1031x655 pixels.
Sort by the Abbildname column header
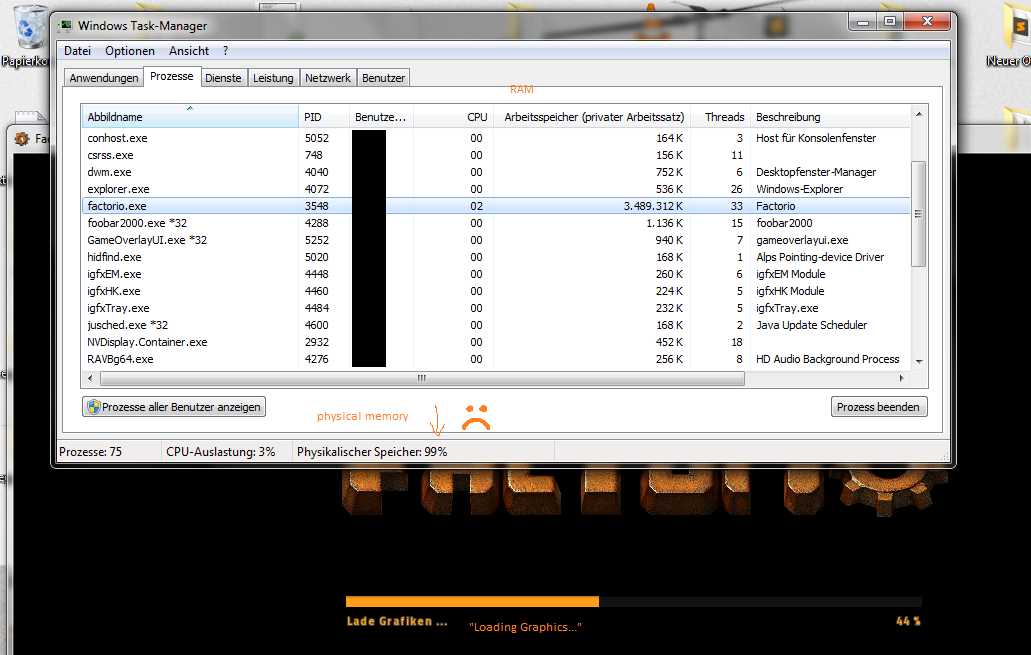tap(189, 116)
